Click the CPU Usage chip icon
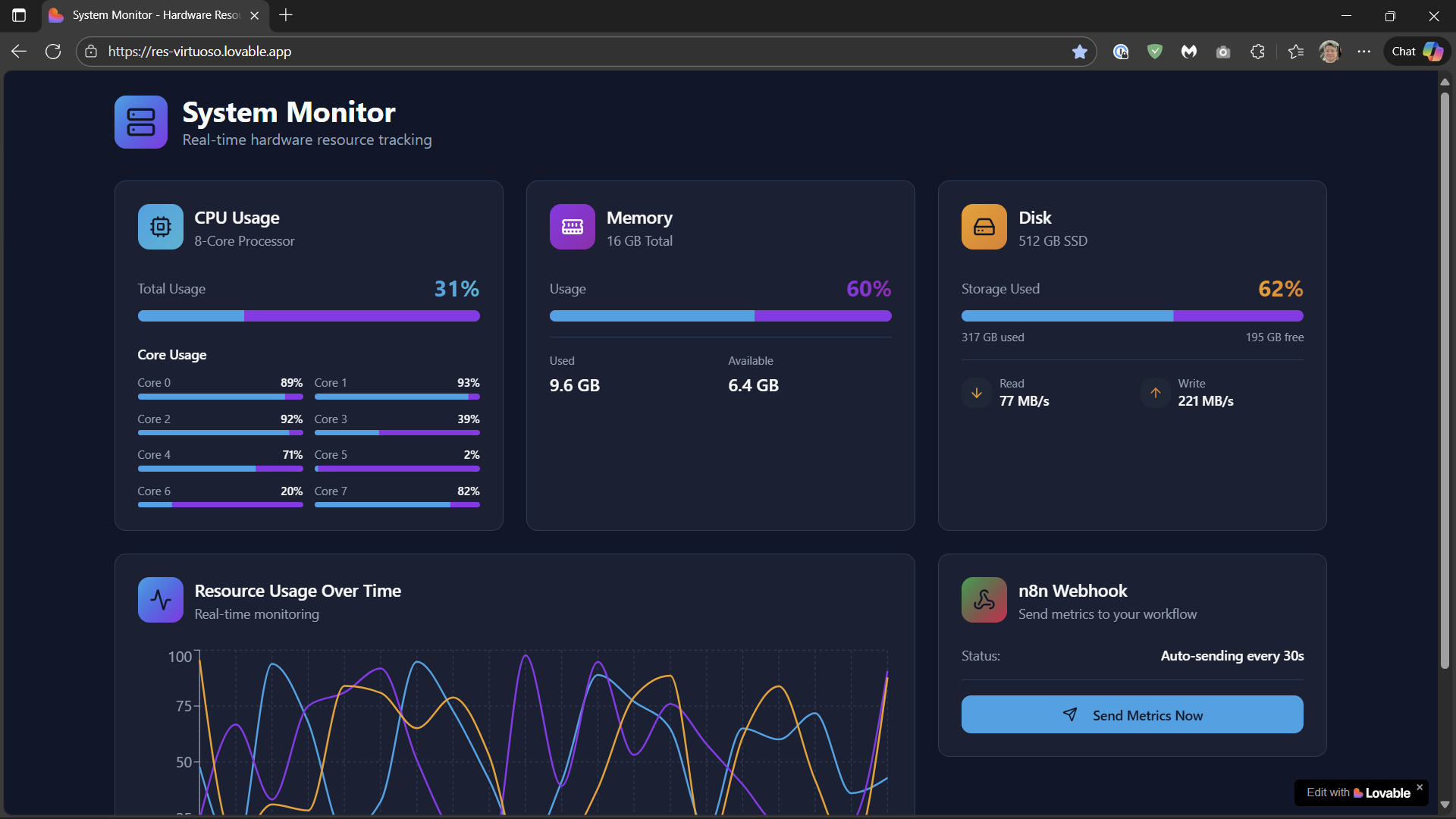 pos(161,227)
